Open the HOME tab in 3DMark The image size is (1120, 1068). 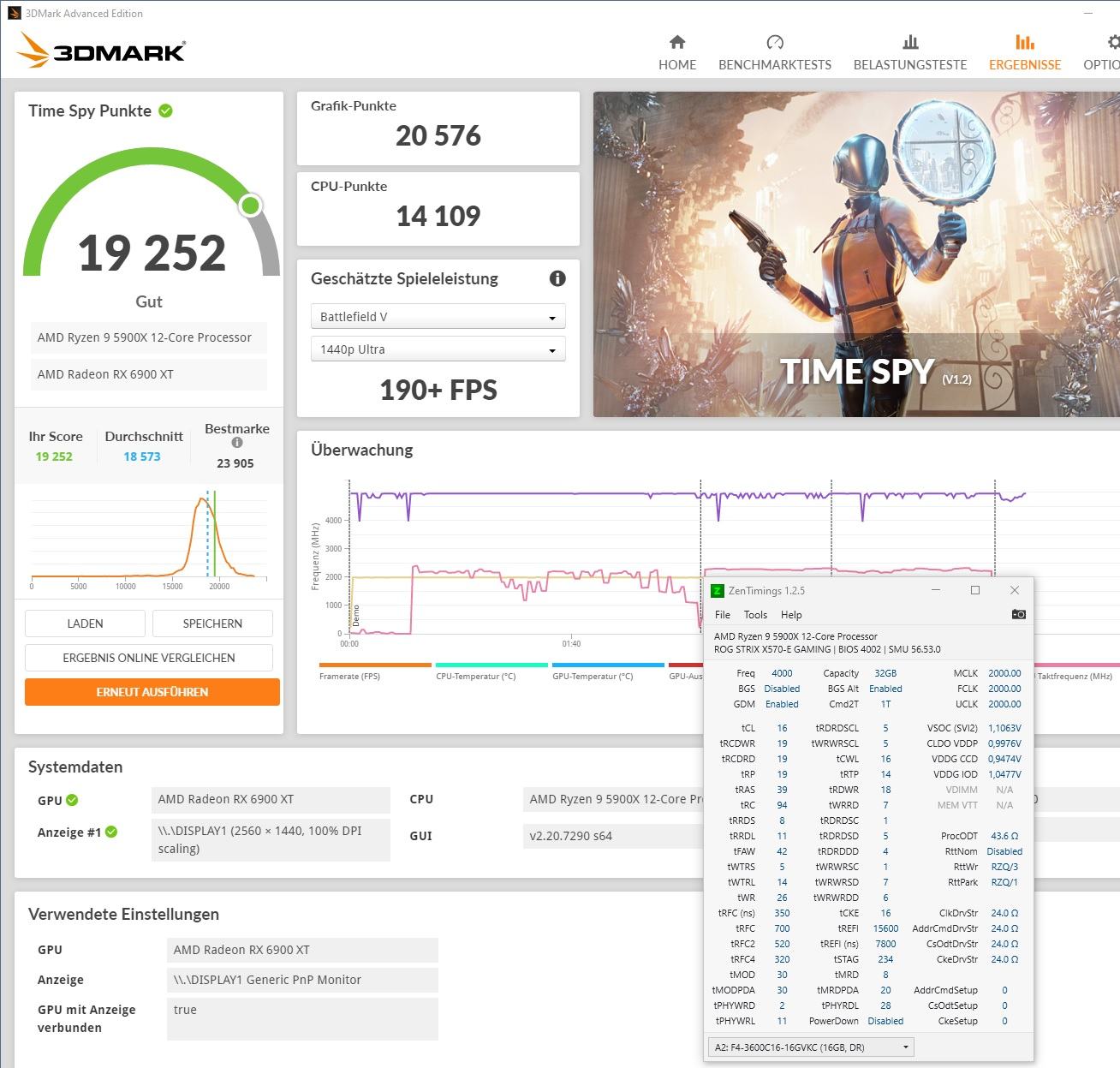pyautogui.click(x=676, y=52)
